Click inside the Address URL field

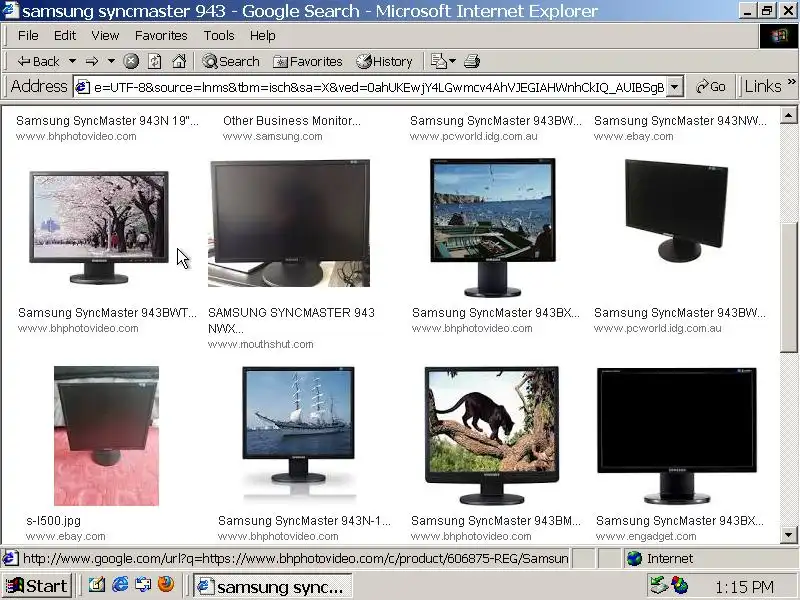click(x=379, y=87)
